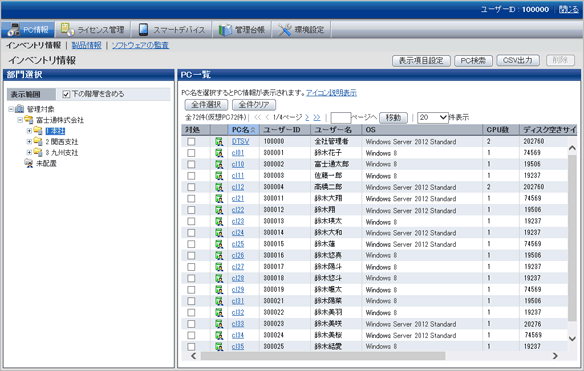Click the PC status icon for cl34
Screen dimensions: 584x371
tap(219, 335)
